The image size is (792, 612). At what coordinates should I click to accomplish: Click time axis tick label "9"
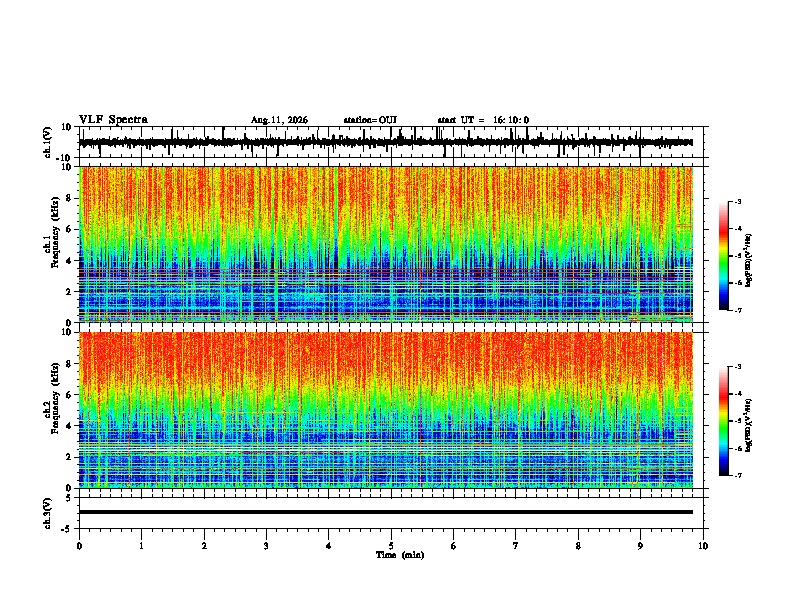pyautogui.click(x=640, y=546)
